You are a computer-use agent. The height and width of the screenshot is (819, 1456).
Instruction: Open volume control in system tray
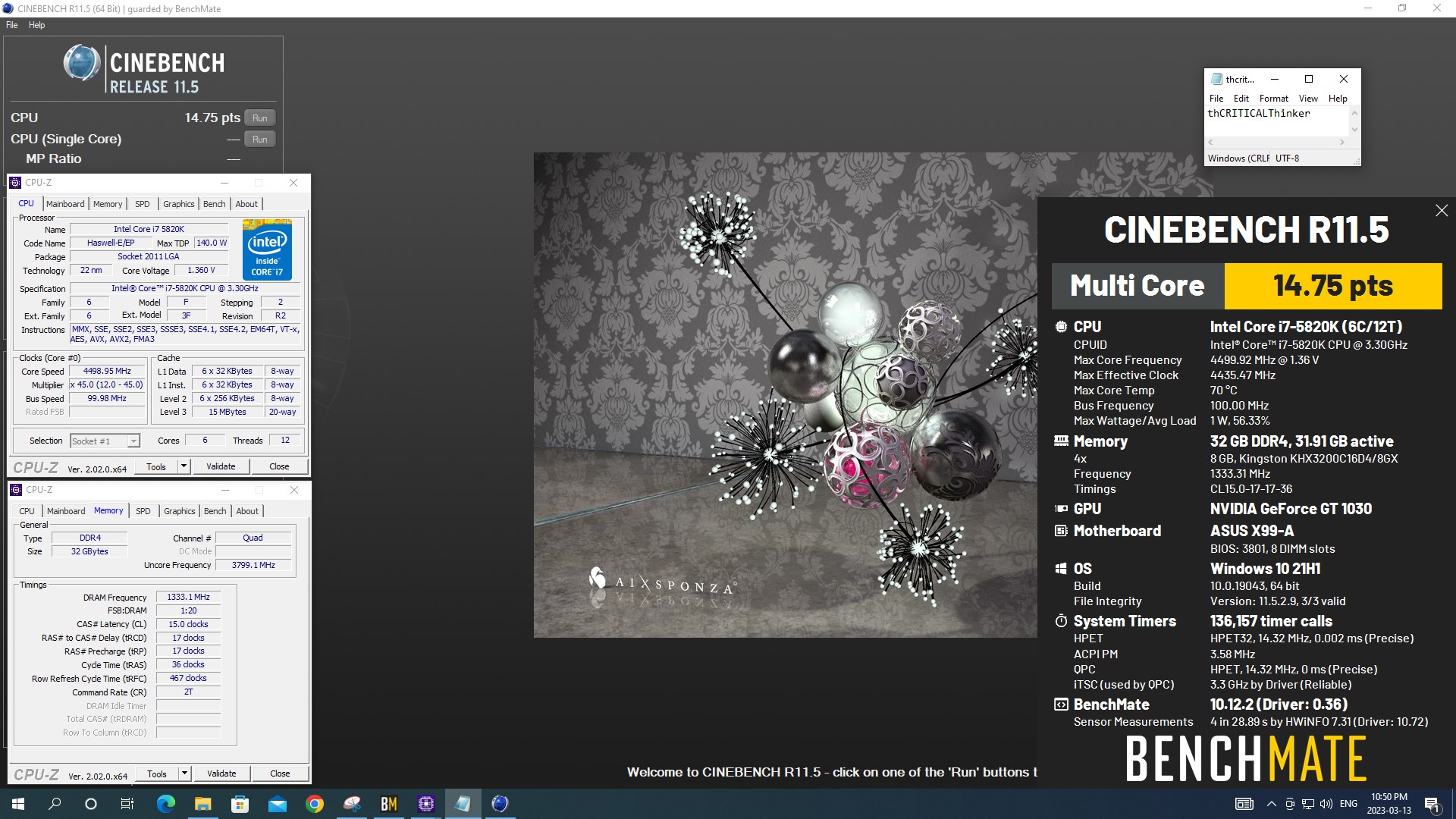tap(1326, 804)
